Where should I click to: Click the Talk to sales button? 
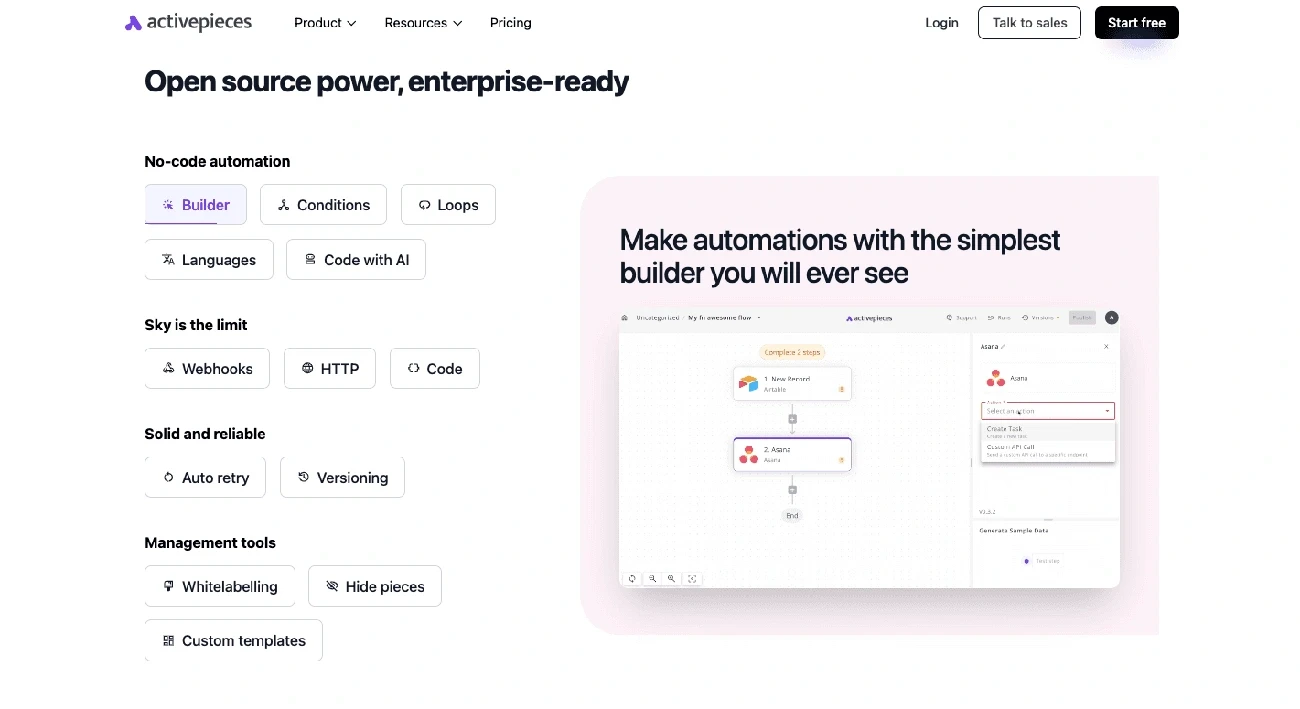1029,22
